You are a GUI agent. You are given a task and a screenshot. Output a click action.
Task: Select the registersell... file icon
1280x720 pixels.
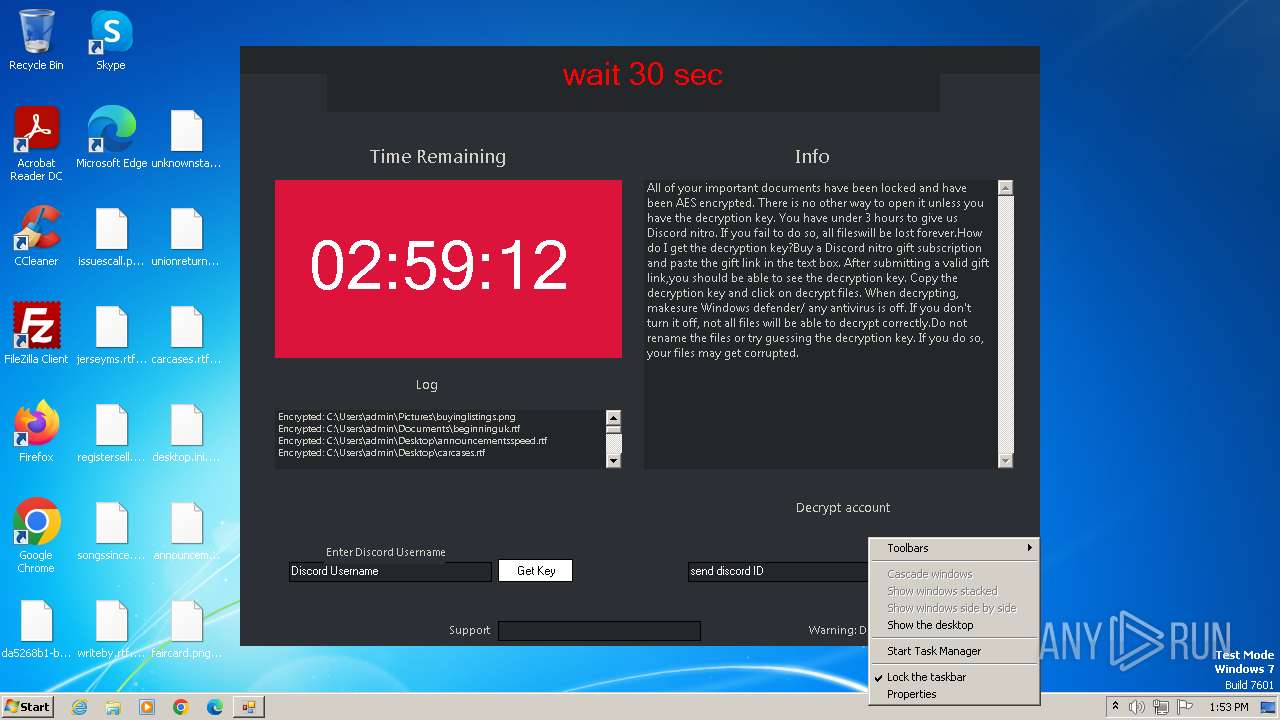(x=111, y=432)
